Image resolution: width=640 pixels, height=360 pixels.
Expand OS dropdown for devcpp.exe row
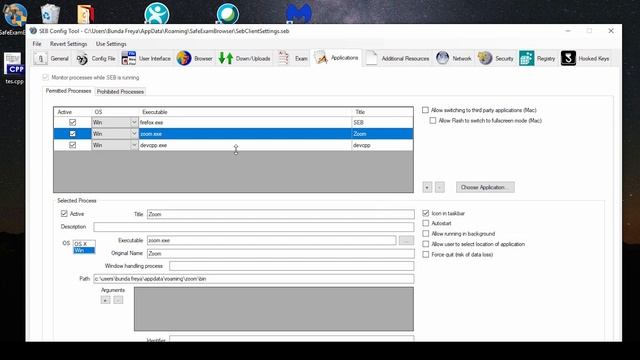pyautogui.click(x=134, y=145)
